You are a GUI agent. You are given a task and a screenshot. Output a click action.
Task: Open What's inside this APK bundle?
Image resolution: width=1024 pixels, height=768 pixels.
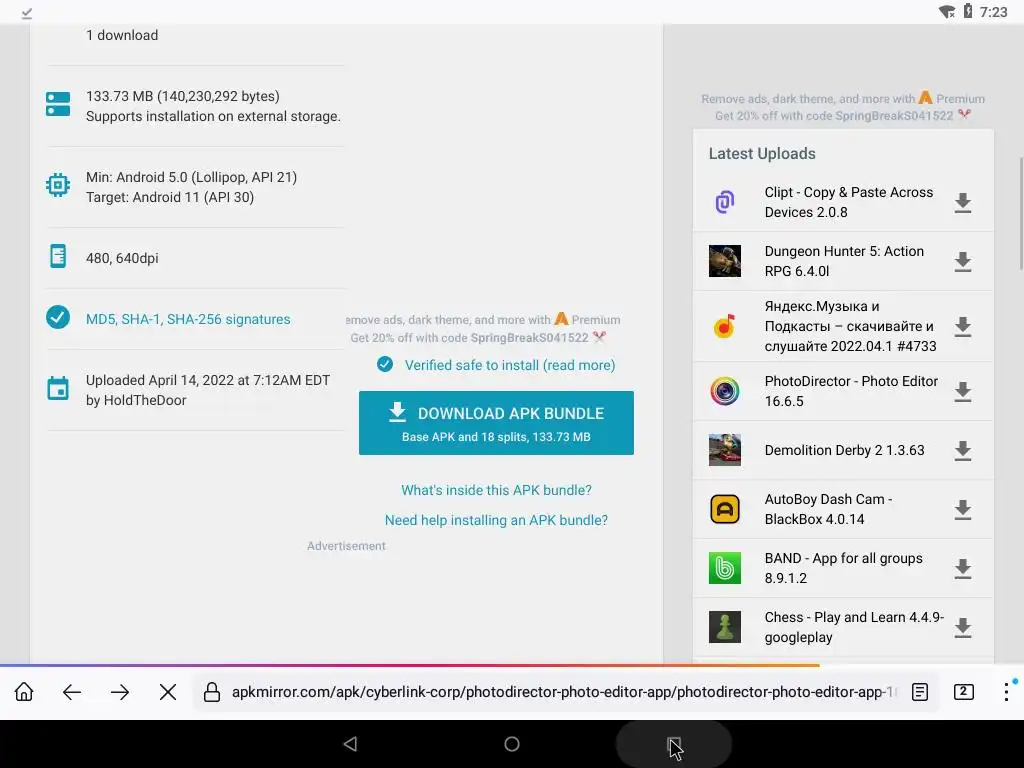[x=496, y=490]
